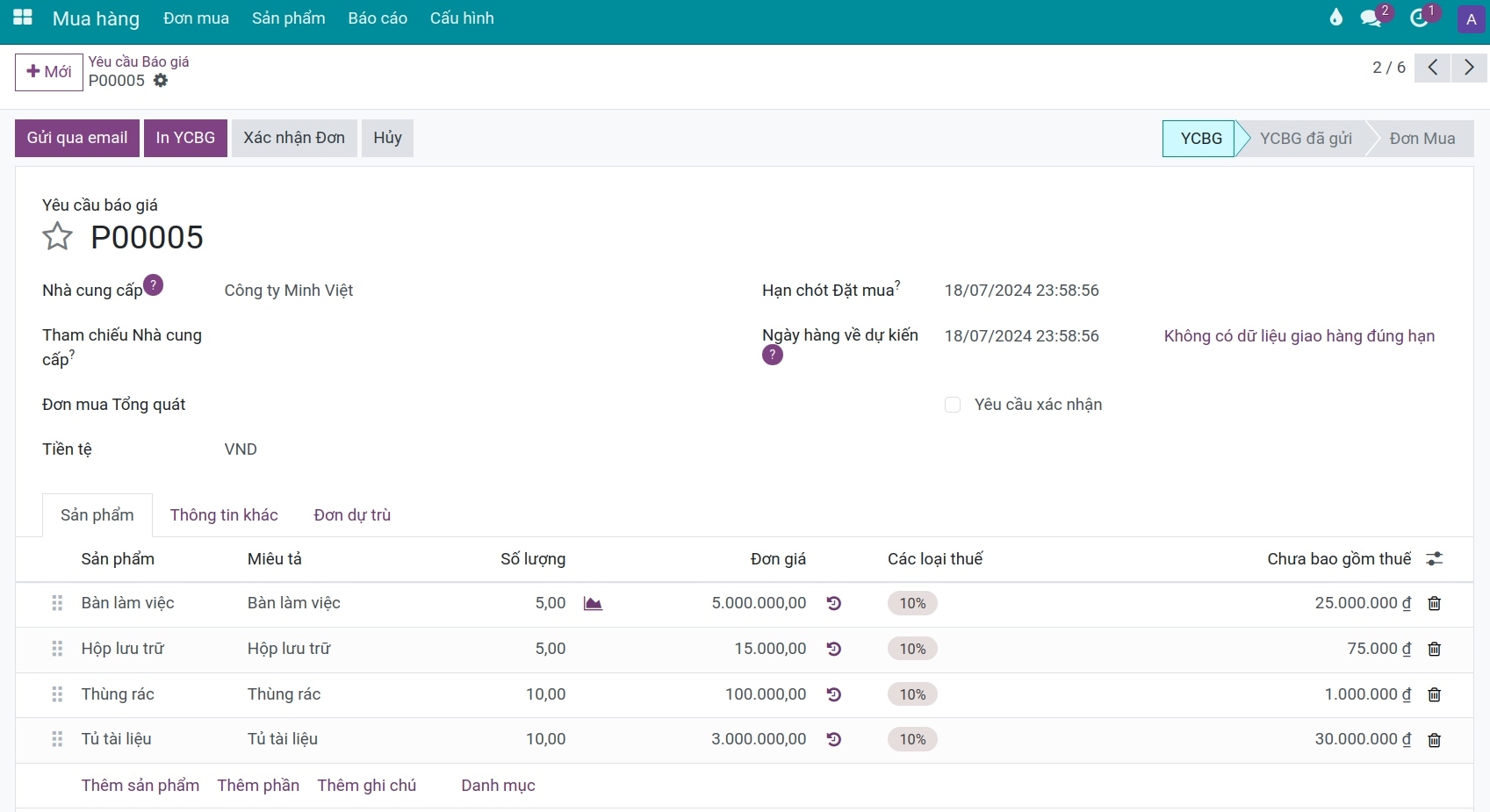Reset price icon on Bàn làm việc row
Viewport: 1490px width, 812px height.
click(x=834, y=603)
